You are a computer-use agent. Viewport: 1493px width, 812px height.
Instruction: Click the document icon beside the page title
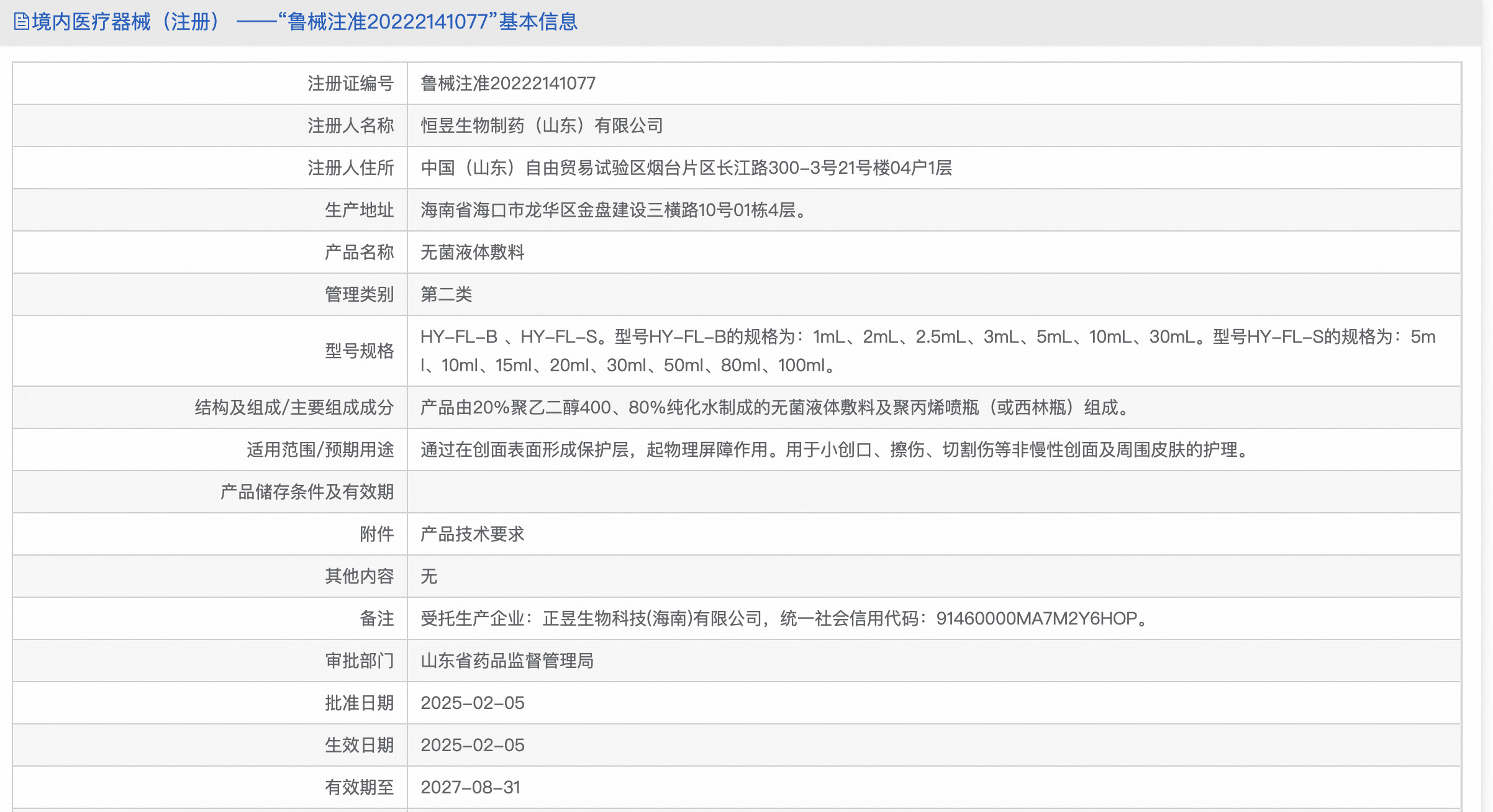(x=22, y=22)
